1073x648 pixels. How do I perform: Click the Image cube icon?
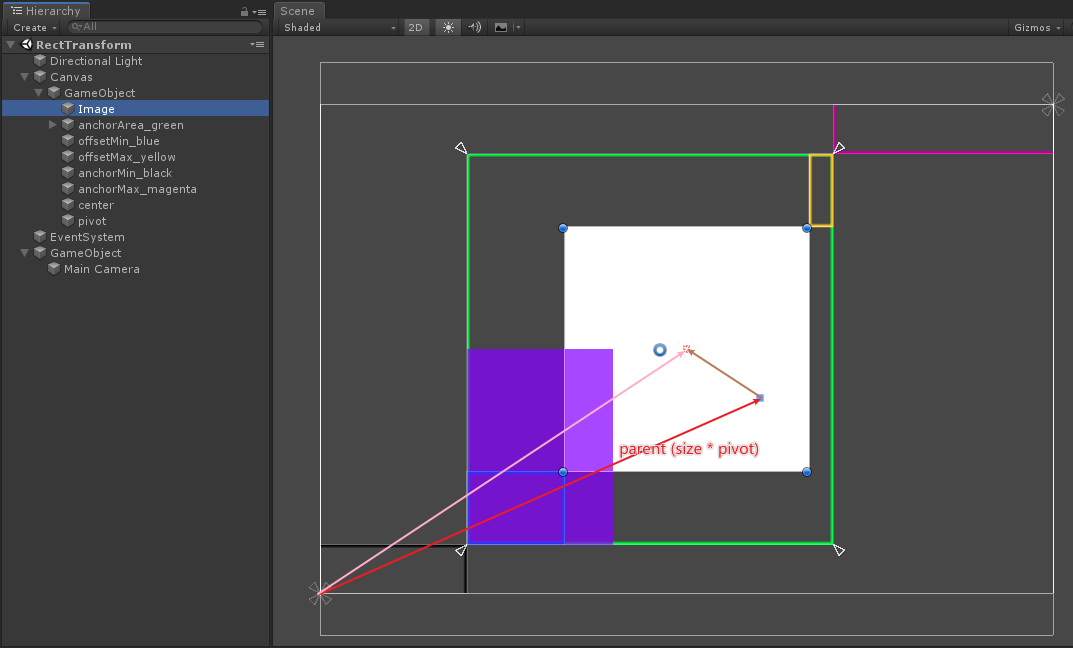point(68,108)
